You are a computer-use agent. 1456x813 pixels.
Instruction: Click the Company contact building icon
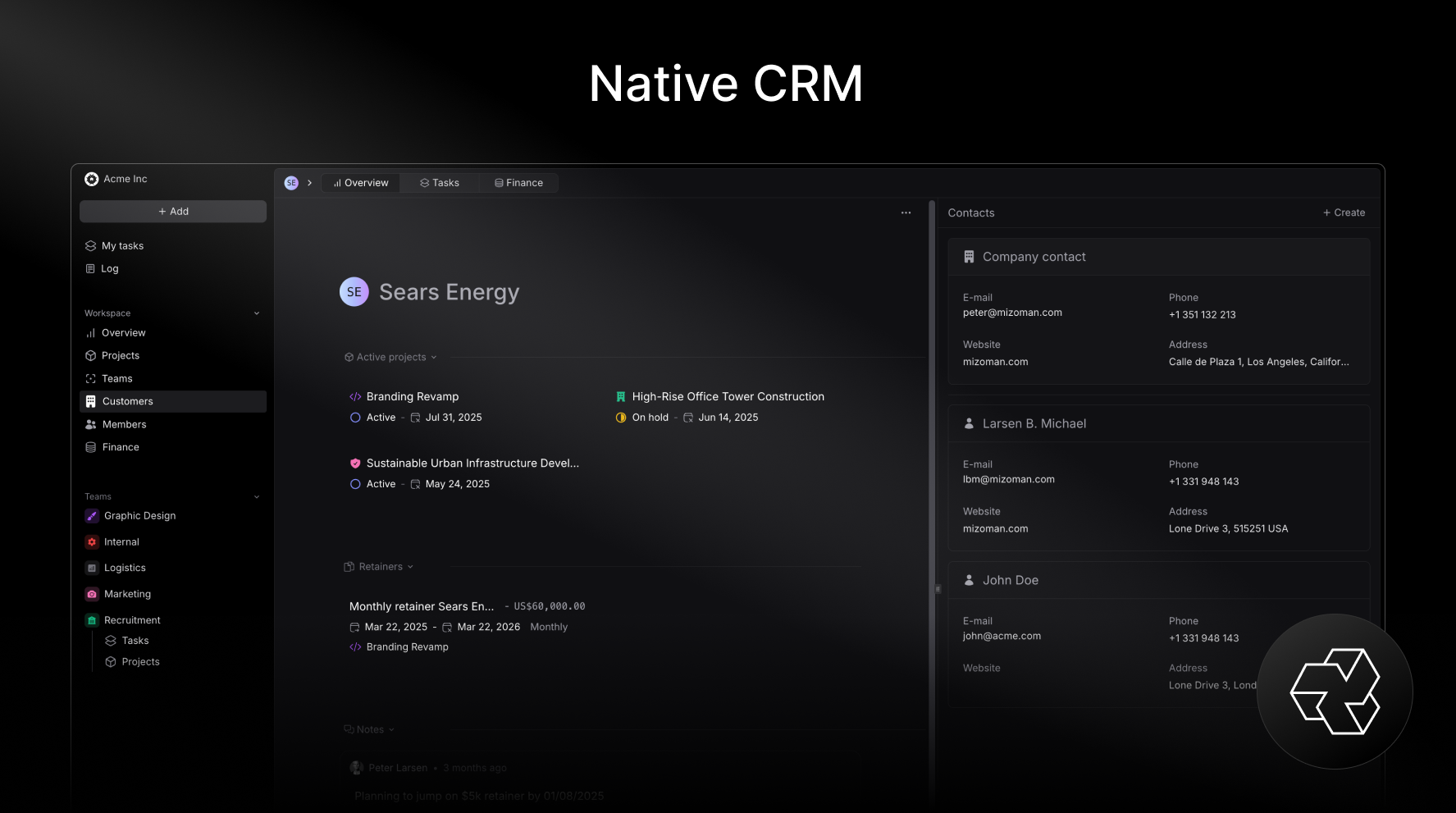[x=969, y=257]
